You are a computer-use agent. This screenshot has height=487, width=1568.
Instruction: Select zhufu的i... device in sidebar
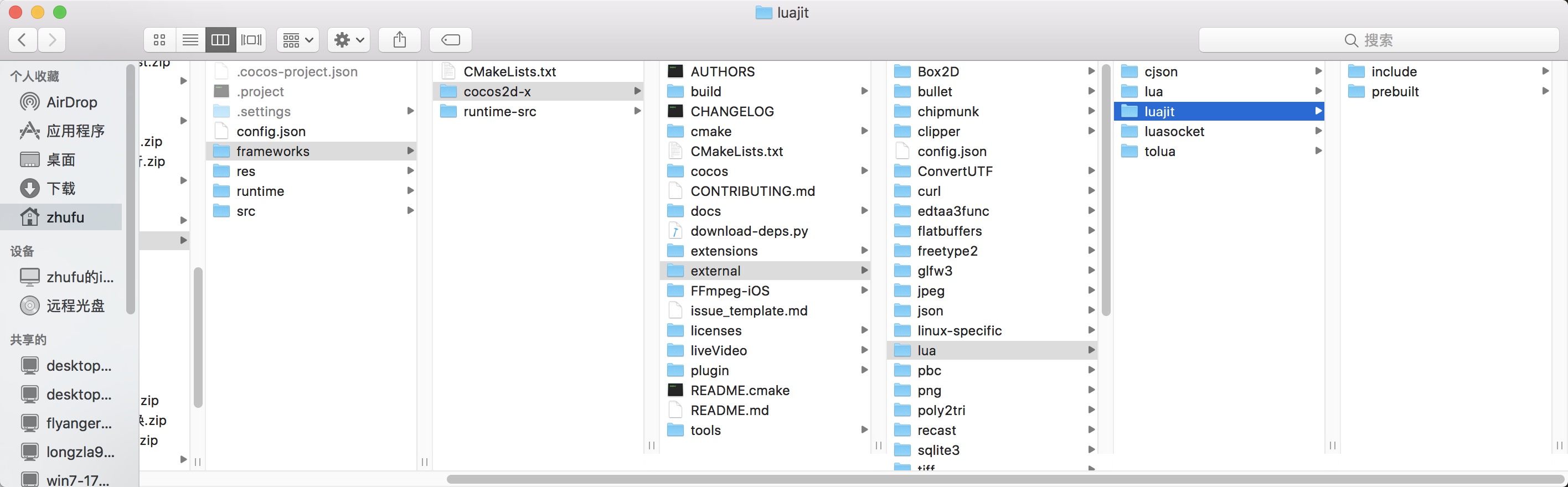(61, 277)
